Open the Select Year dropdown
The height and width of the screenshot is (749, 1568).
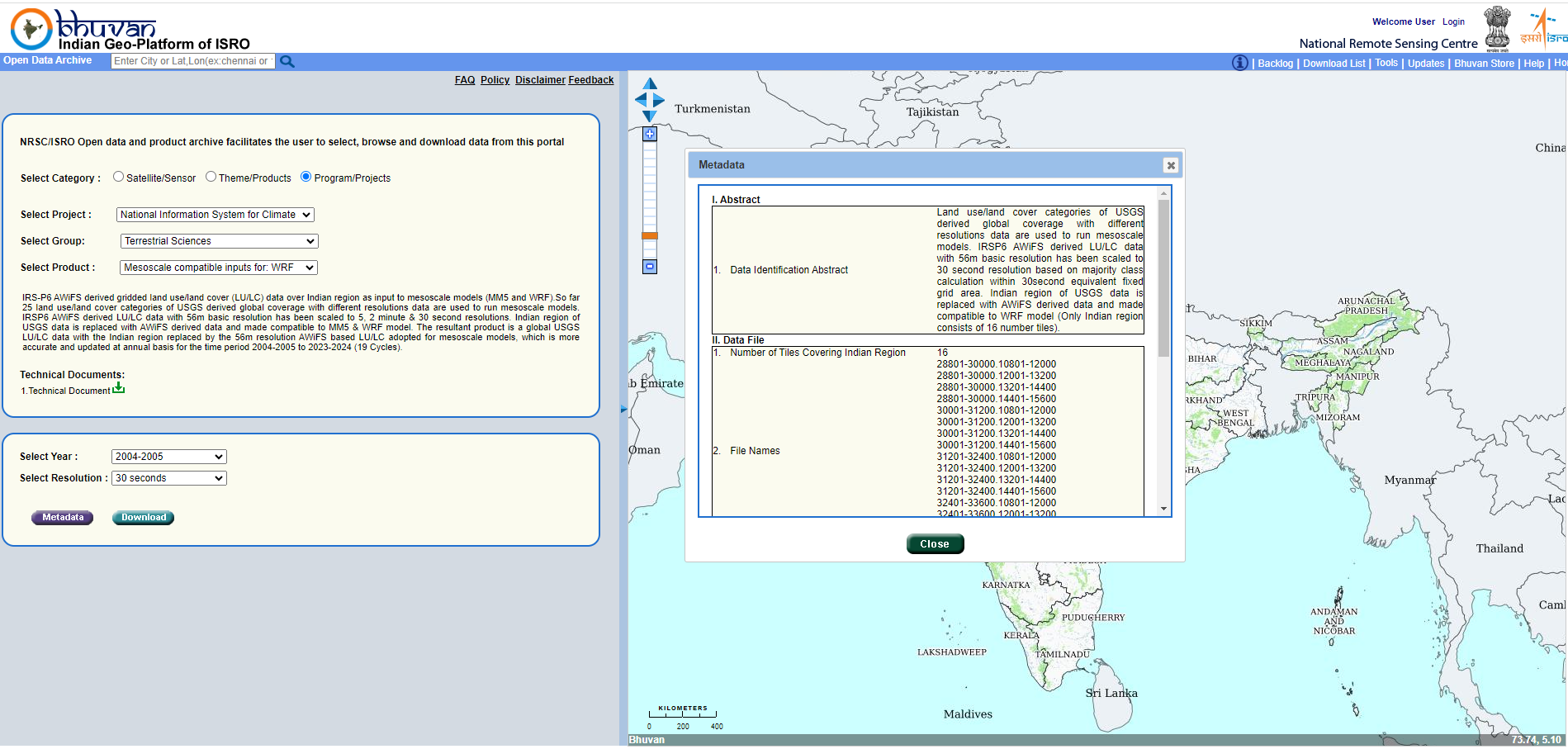click(x=169, y=457)
